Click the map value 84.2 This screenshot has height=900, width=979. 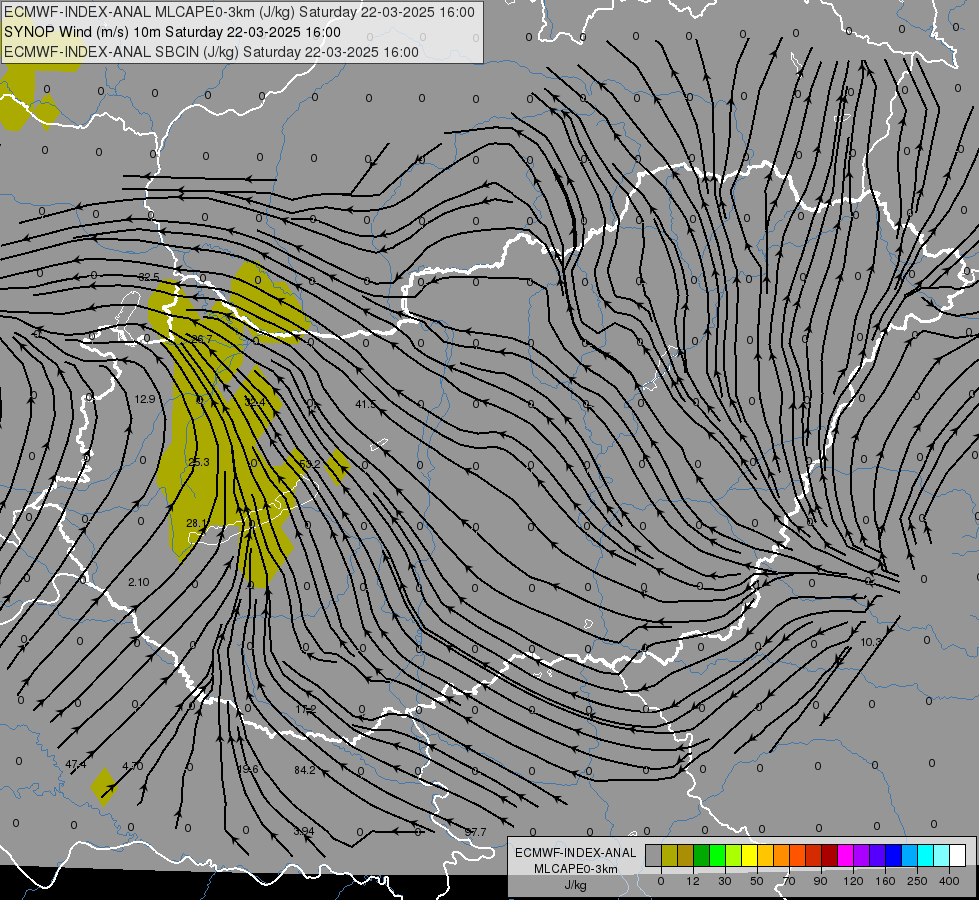(305, 770)
